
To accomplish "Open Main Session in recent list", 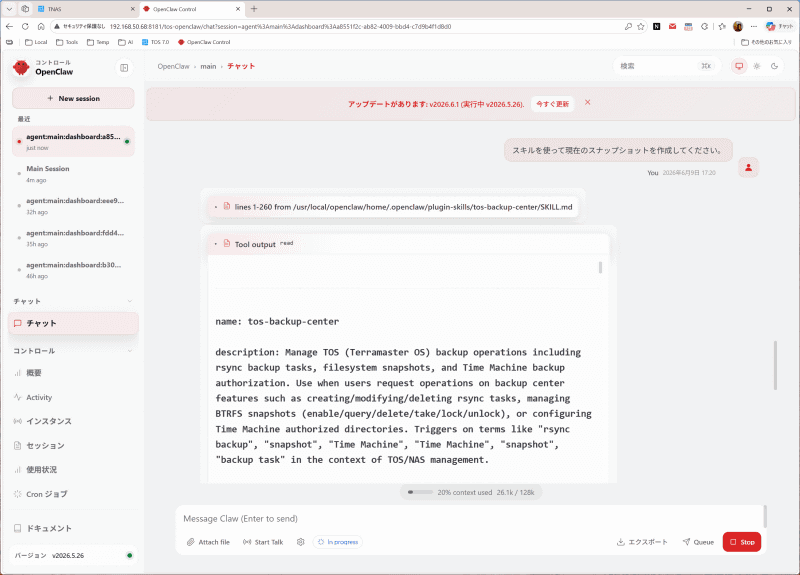I will pyautogui.click(x=73, y=173).
